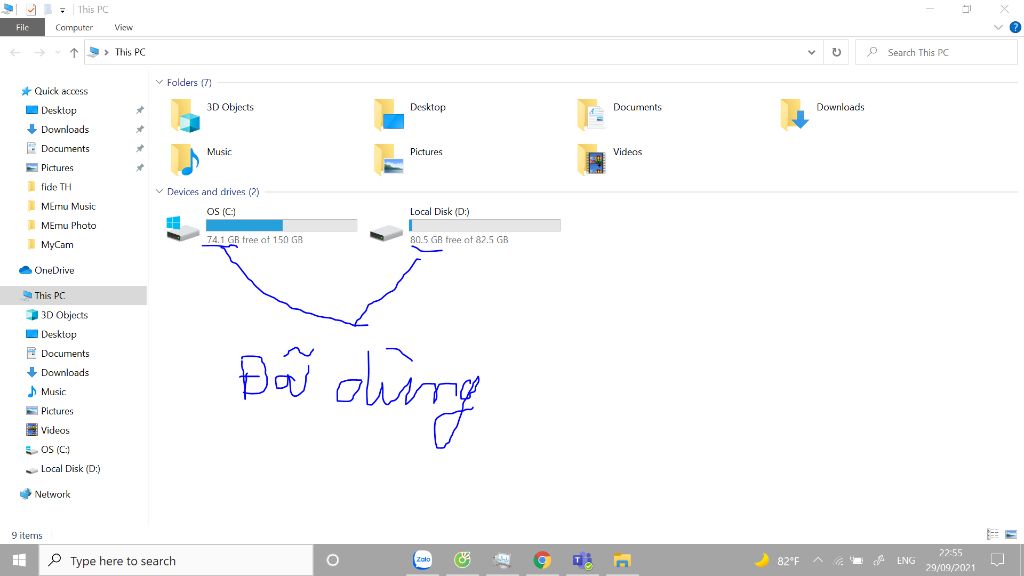
Task: Open MEmu Photo in Quick access
Action: (x=69, y=225)
